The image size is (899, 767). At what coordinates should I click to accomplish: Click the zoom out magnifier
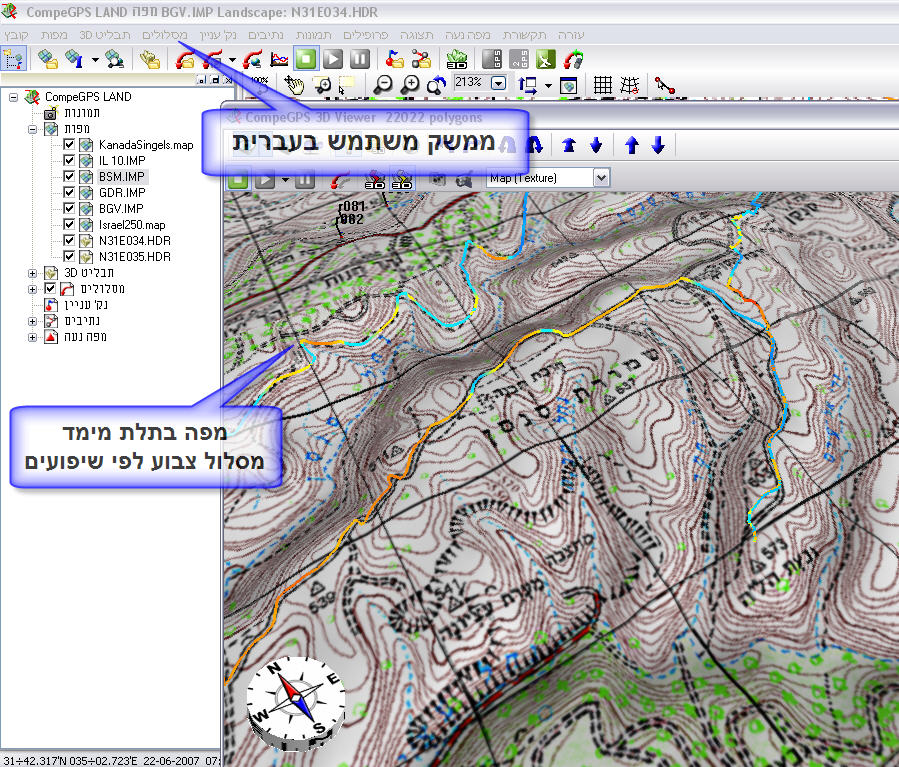(x=385, y=85)
